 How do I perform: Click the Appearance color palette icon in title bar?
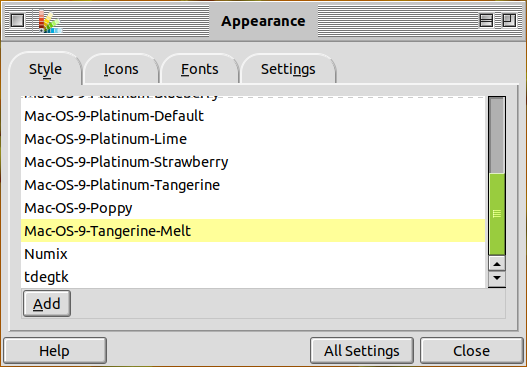click(50, 21)
